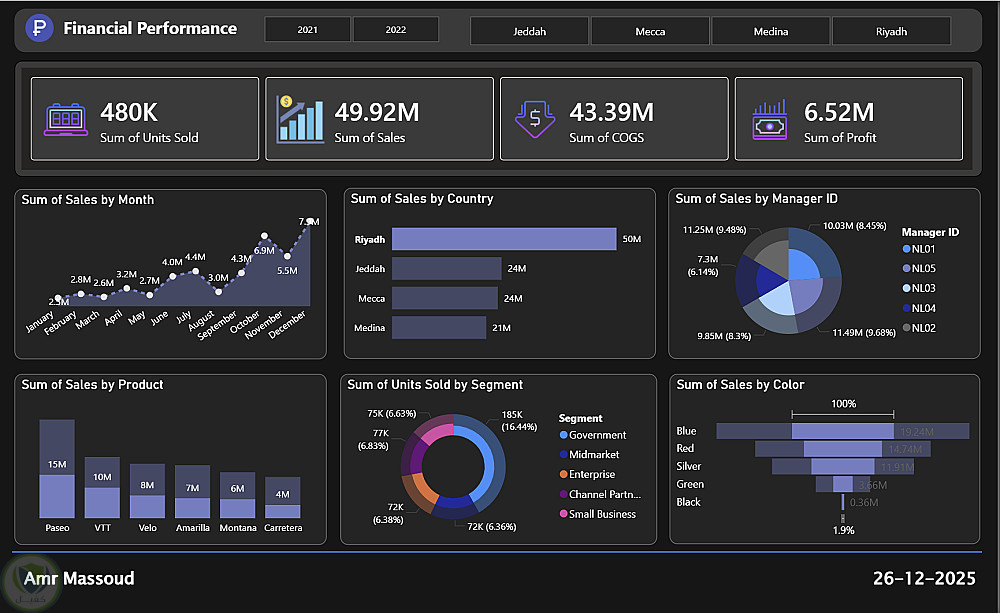Click the Sum of Sales by Color title

click(740, 385)
